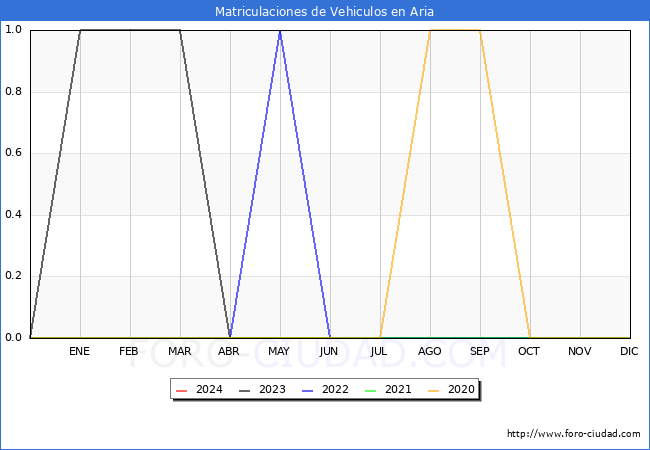Click the 1.0 y-axis value
This screenshot has width=650, height=450.
point(13,30)
